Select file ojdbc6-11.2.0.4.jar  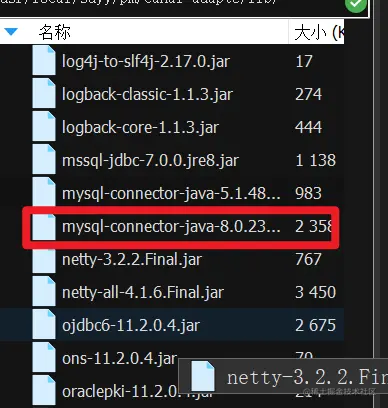(131, 325)
